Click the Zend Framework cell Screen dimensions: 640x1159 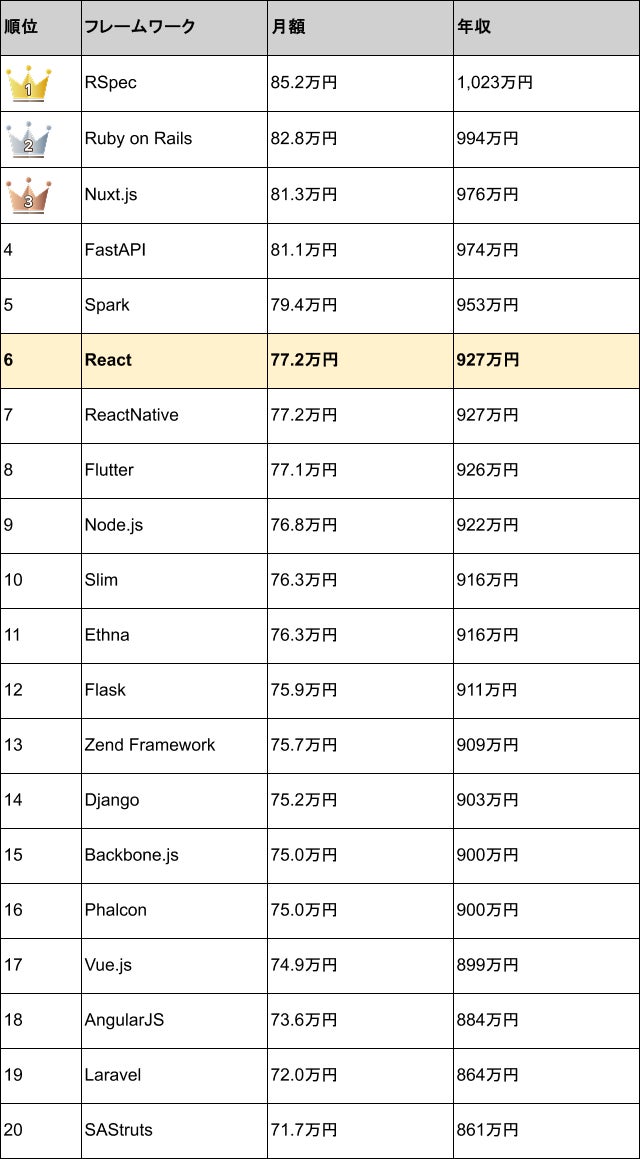click(174, 745)
